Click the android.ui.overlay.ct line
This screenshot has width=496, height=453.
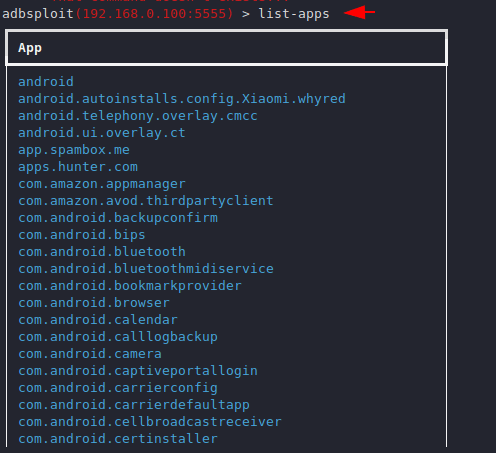(x=102, y=133)
